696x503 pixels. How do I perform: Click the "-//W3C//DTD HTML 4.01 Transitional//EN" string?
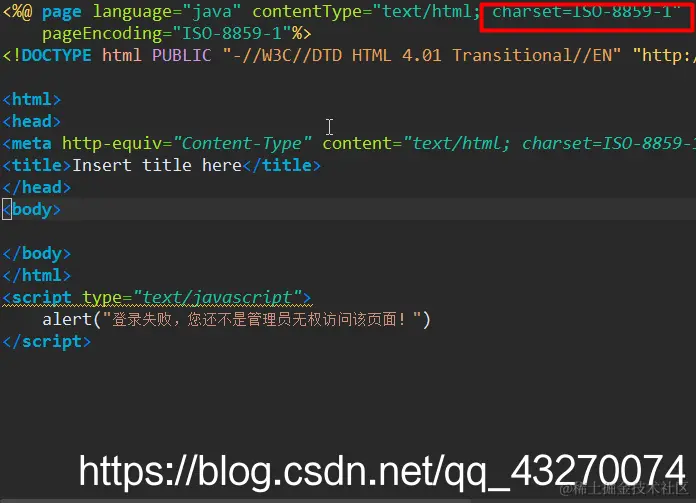tap(422, 55)
